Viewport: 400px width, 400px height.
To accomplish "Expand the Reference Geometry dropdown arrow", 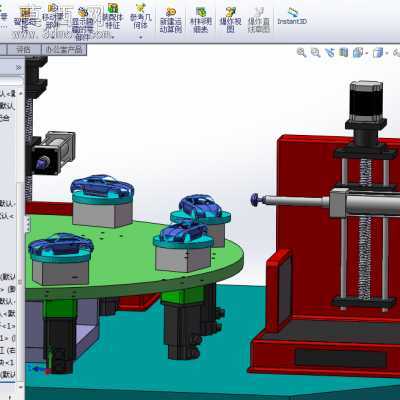I will click(x=141, y=37).
